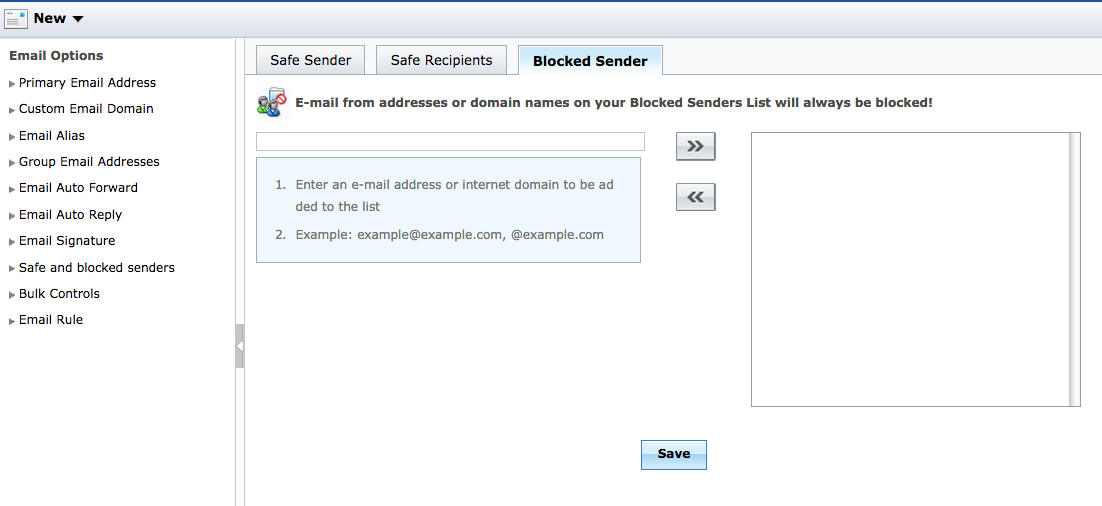
Task: Click the blocked list vertical scrollbar
Action: click(1074, 269)
